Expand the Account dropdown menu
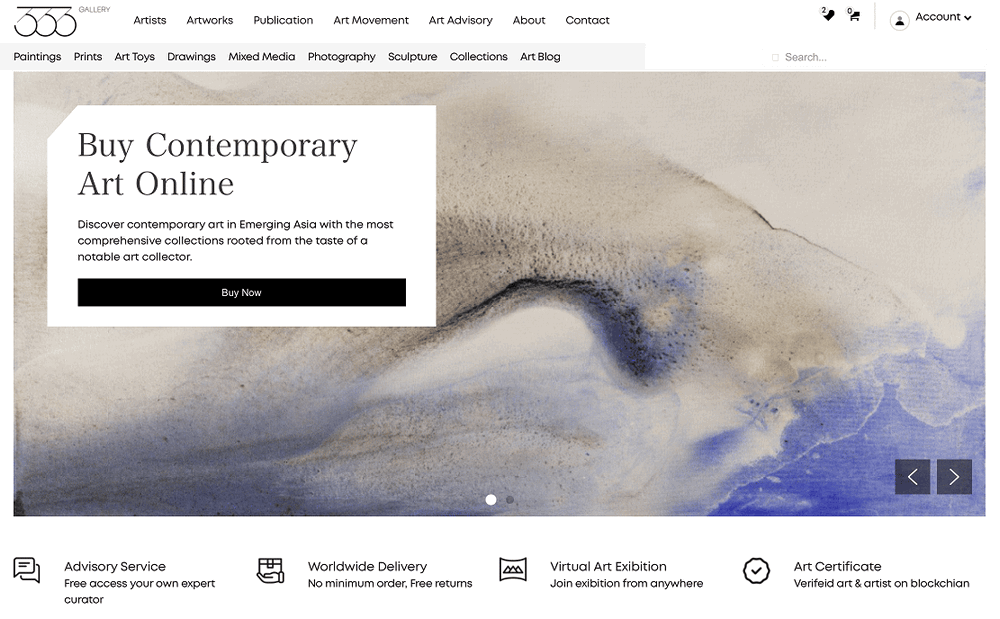This screenshot has height=619, width=1000. pyautogui.click(x=943, y=17)
